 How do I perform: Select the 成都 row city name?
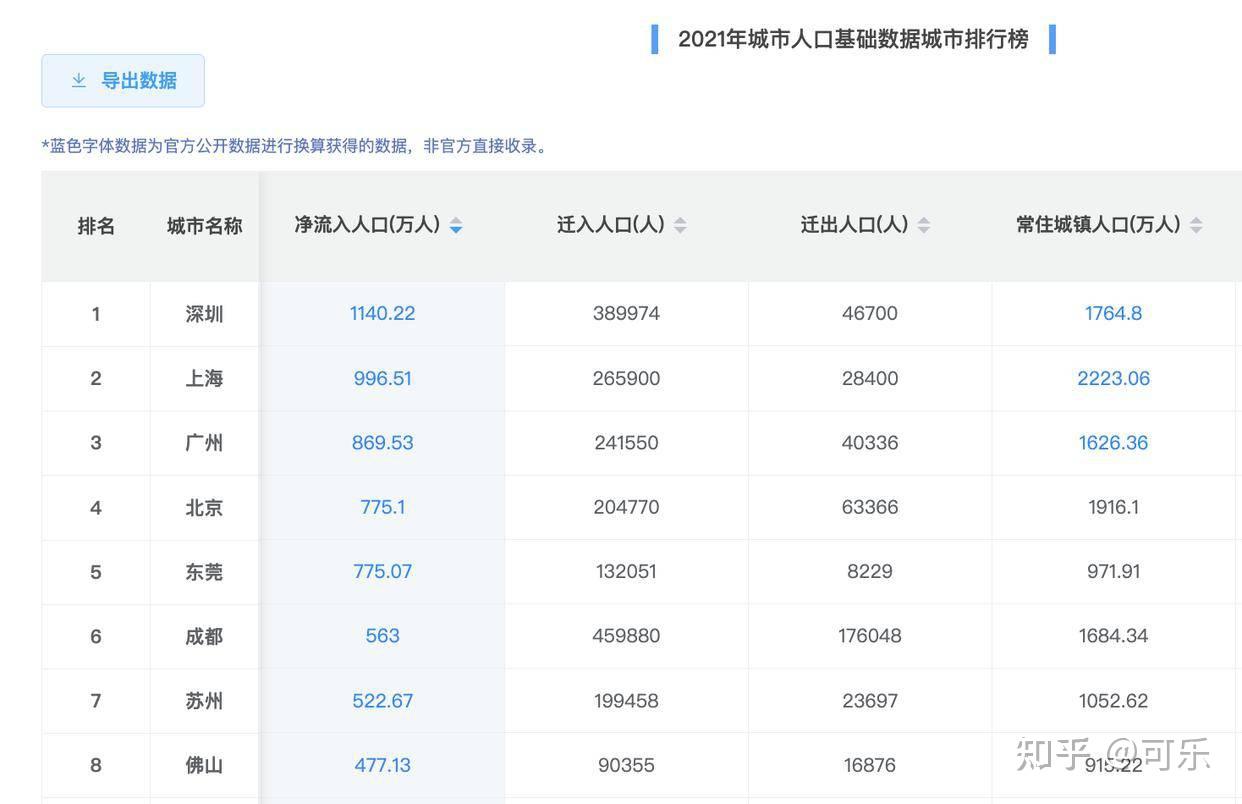(x=204, y=636)
